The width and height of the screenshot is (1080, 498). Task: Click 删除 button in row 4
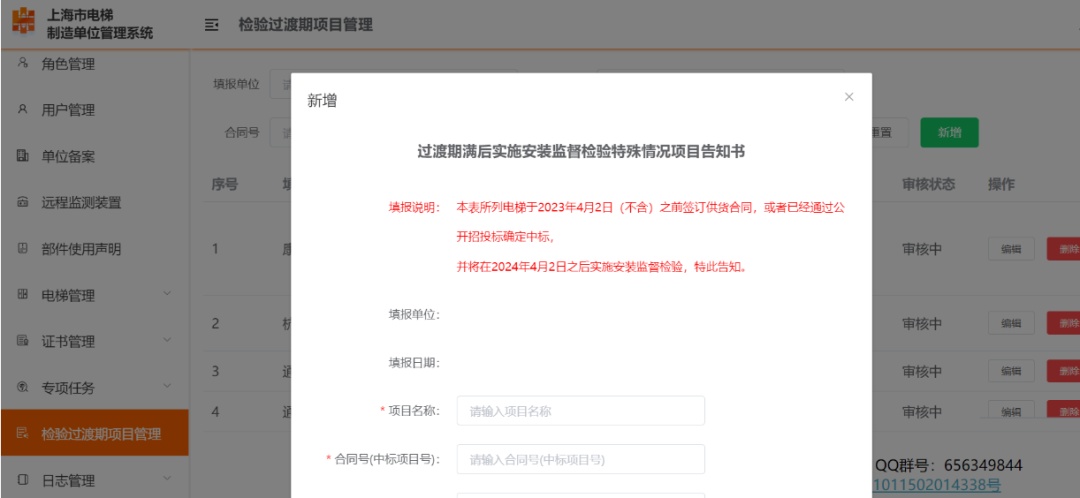pyautogui.click(x=1063, y=411)
